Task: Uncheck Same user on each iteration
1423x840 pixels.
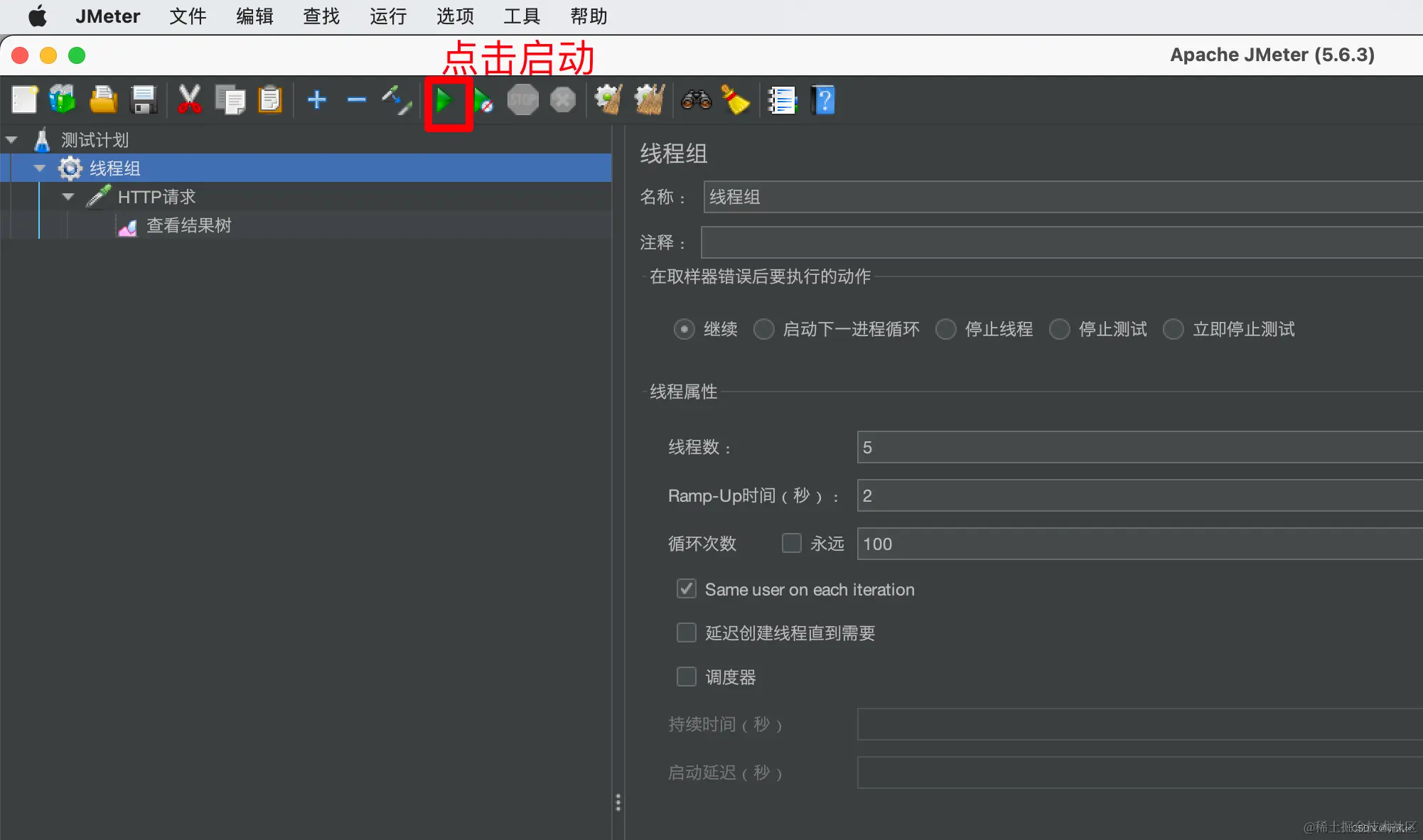Action: tap(686, 589)
